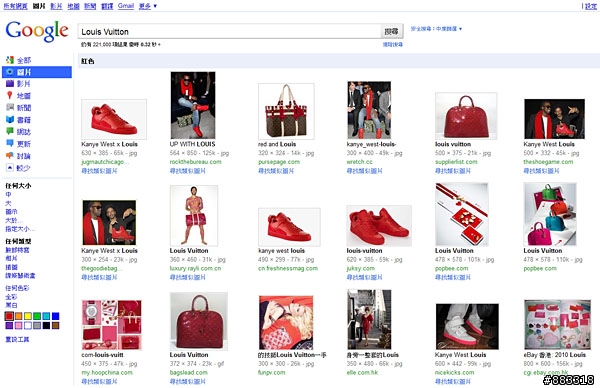Click the my.hoopchina.com source link
The image size is (600, 388).
(x=107, y=372)
